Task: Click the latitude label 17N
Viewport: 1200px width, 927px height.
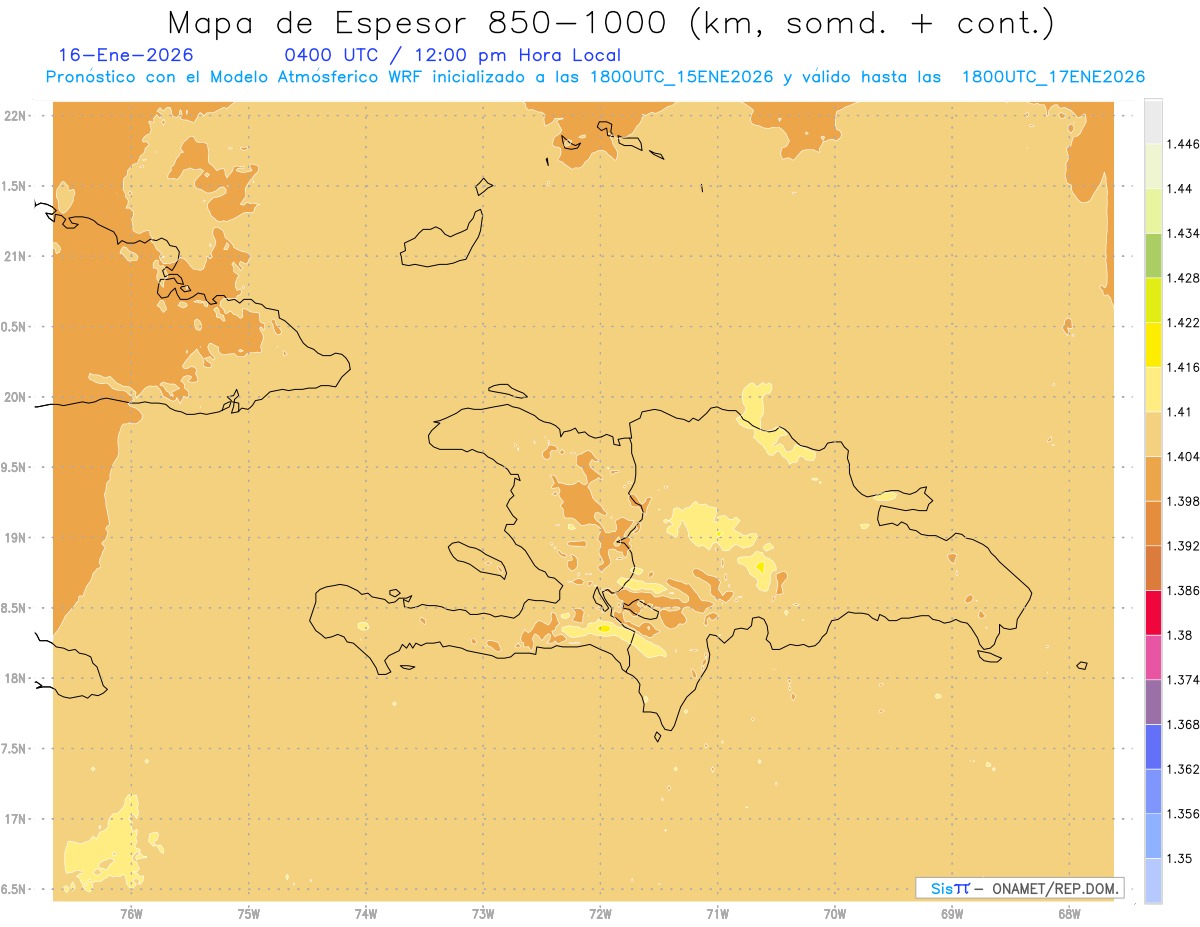Action: [15, 819]
